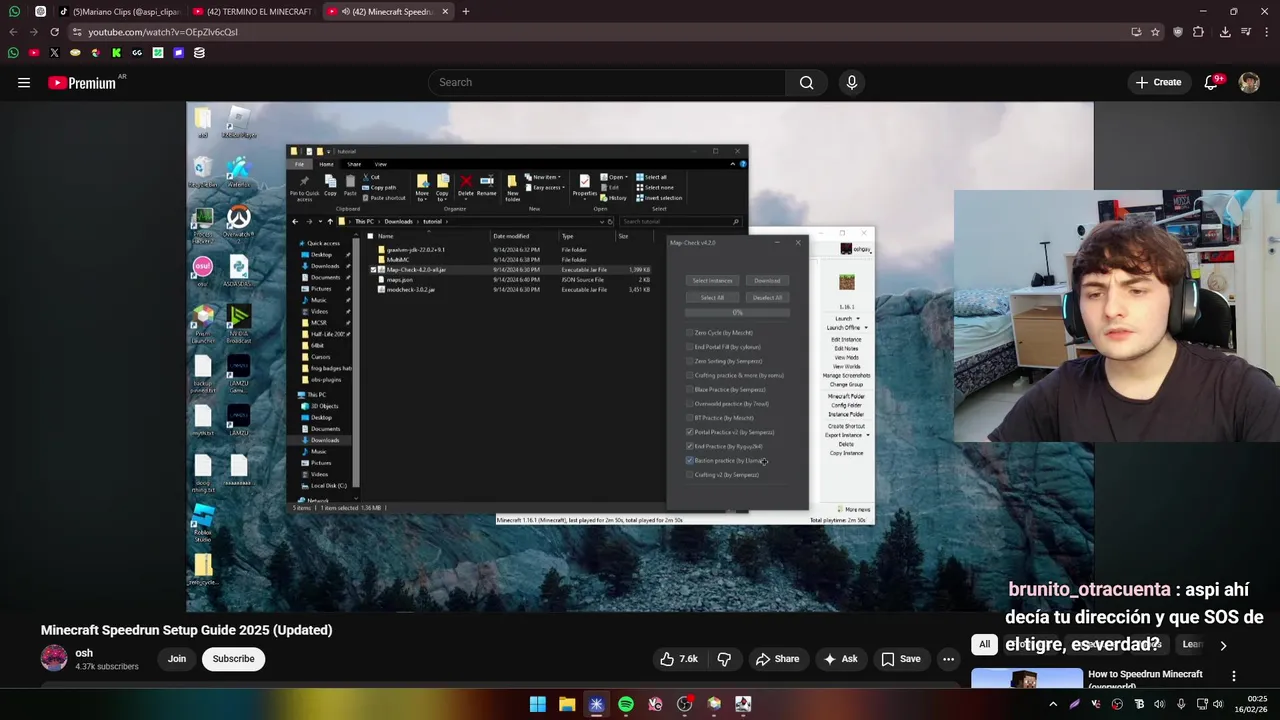Toggle Zero Sorting (by Semperzz) checkbox

click(690, 361)
